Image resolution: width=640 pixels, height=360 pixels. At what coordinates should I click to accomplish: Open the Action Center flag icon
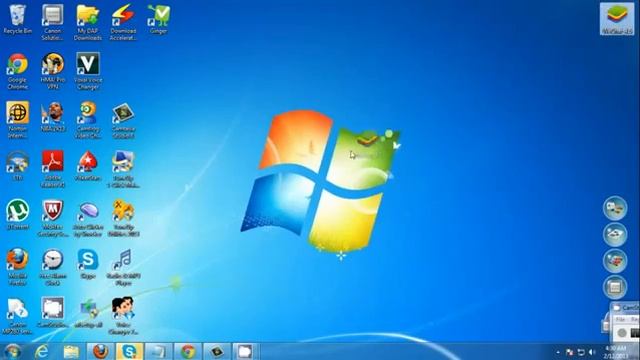[x=569, y=352]
